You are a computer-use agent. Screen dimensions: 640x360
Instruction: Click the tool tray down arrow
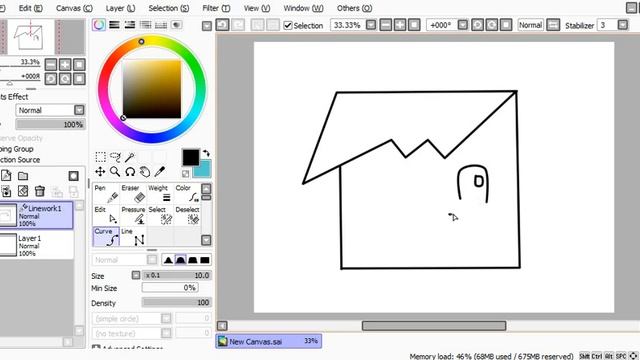[207, 240]
